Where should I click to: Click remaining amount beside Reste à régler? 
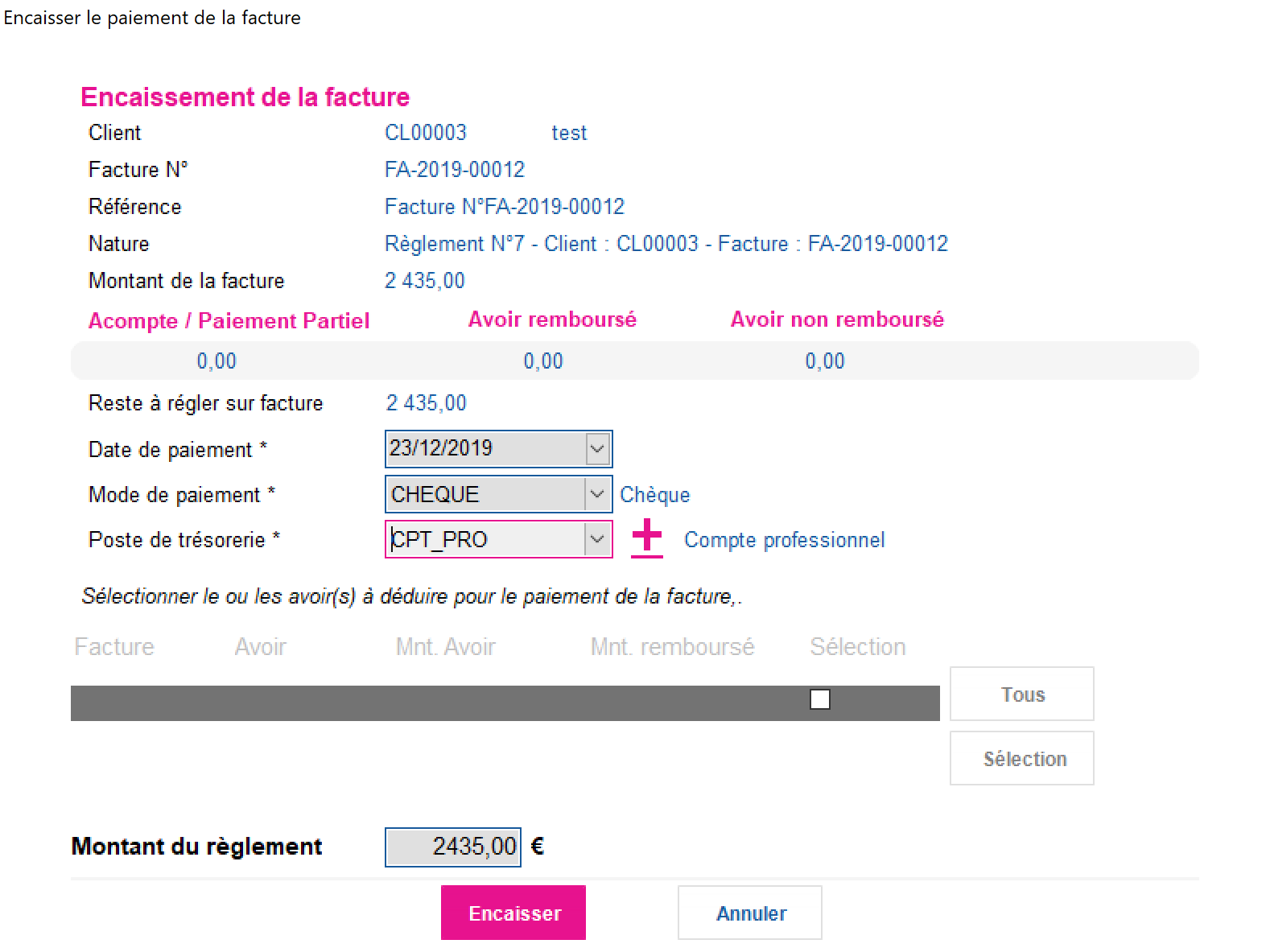coord(427,403)
